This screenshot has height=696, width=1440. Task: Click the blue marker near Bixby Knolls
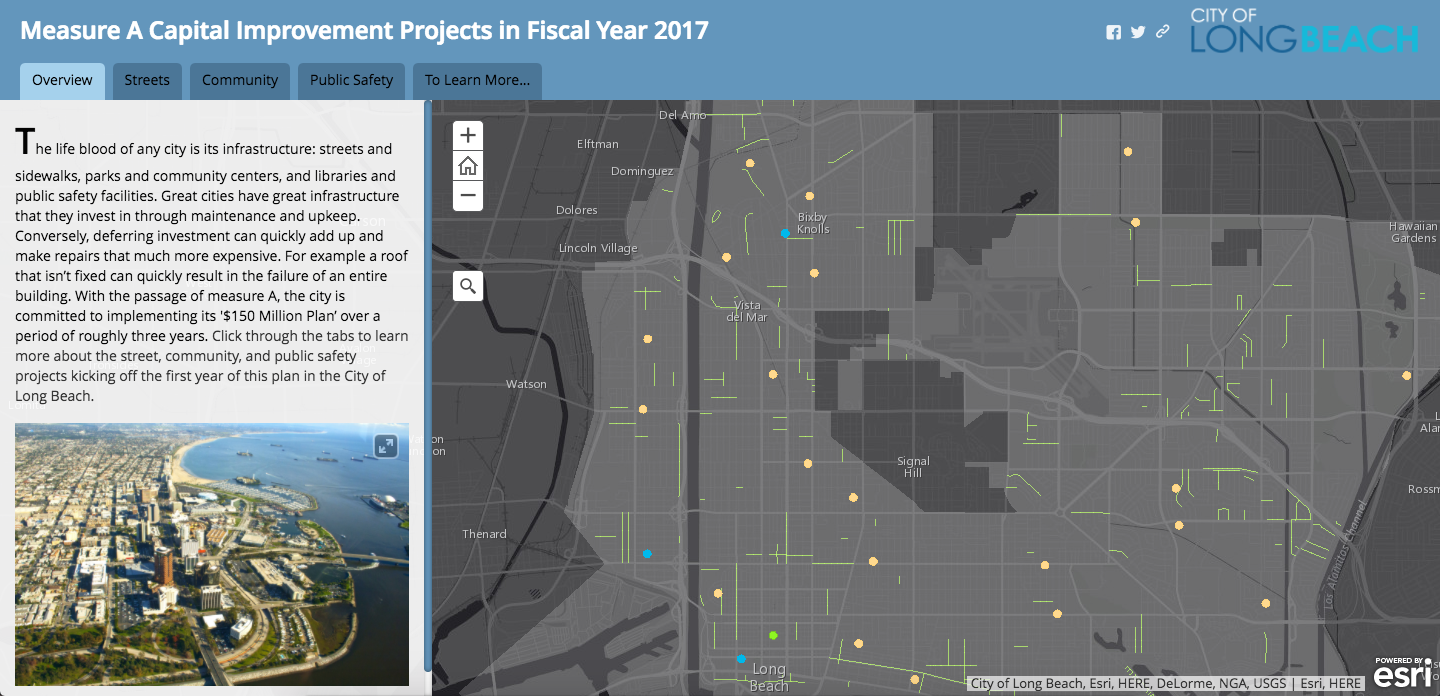785,233
